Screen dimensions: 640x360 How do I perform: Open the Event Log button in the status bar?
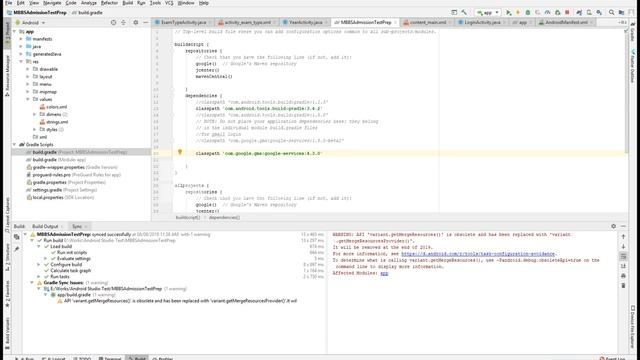point(613,358)
